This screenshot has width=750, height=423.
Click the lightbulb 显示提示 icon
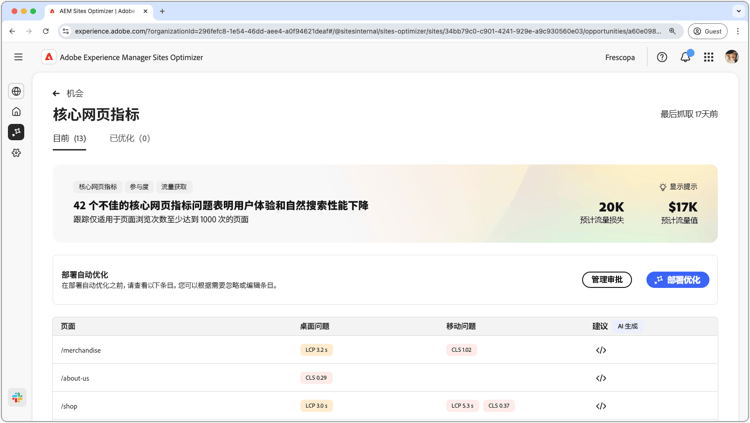click(x=662, y=187)
